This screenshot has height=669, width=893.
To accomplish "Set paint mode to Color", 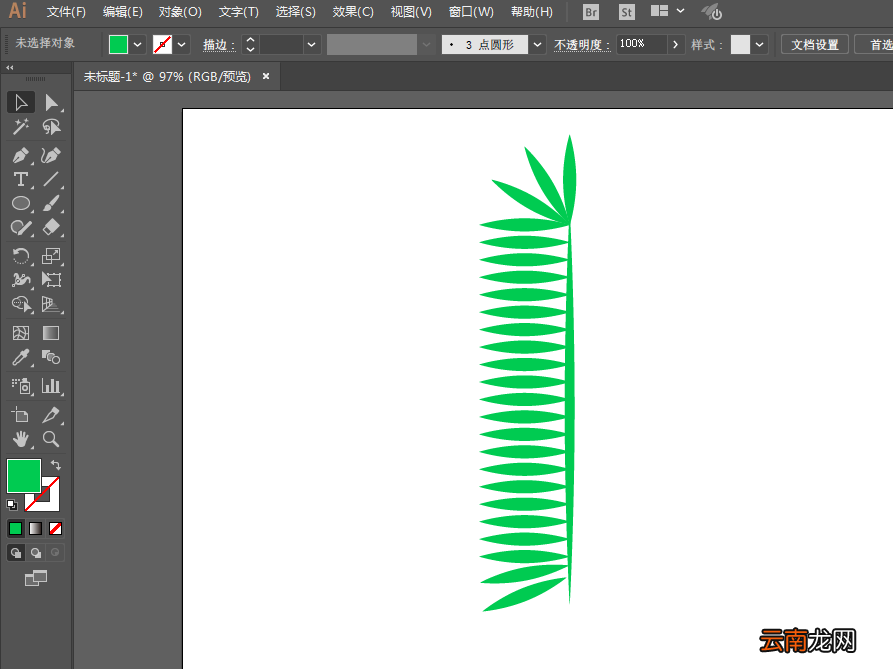I will pos(16,529).
